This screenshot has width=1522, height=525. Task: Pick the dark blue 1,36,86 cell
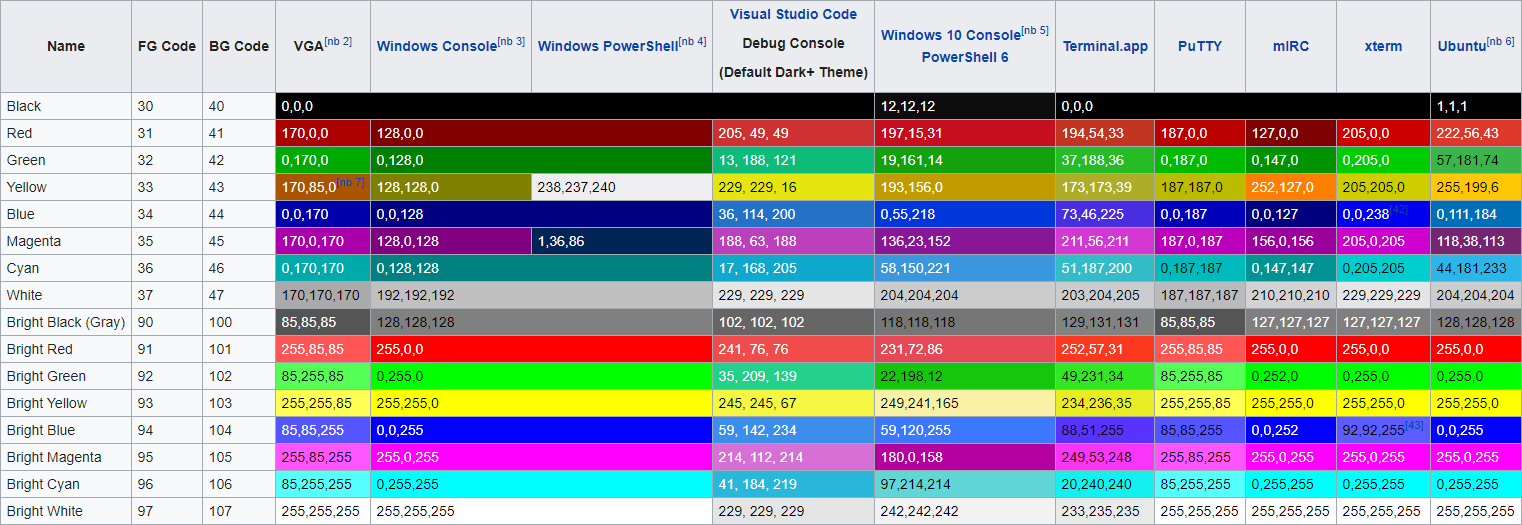point(622,241)
